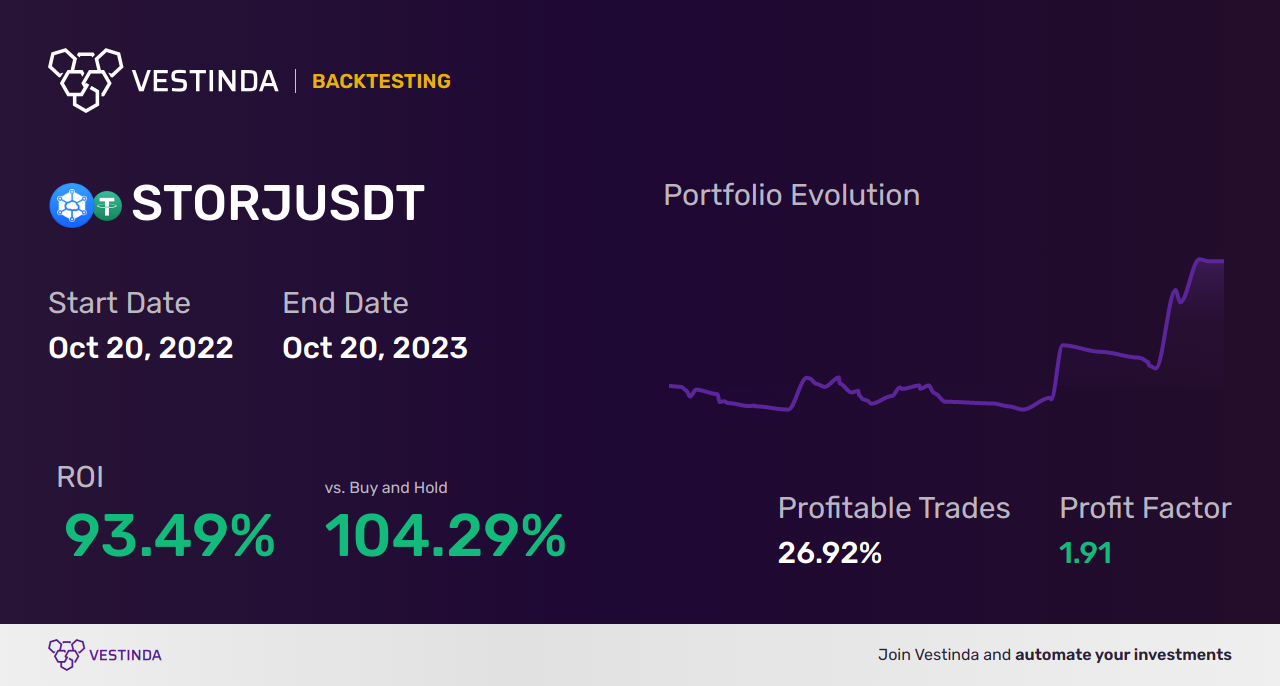Click the Portfolio Evolution heading
This screenshot has height=686, width=1280.
point(791,195)
